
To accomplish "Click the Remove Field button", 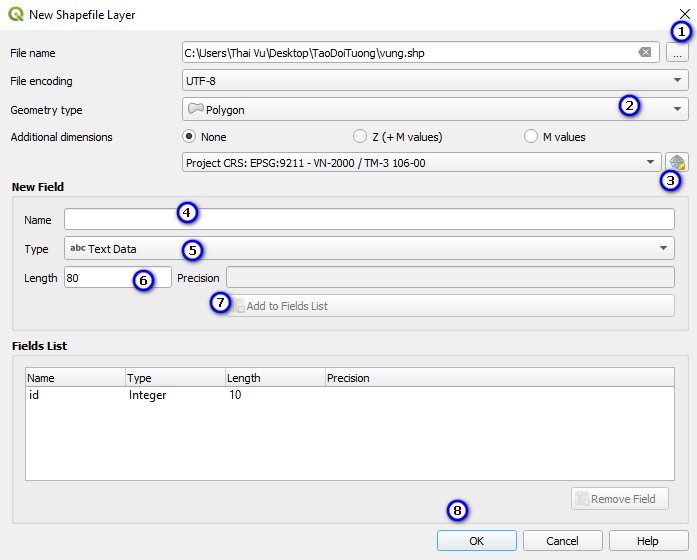I will 620,499.
